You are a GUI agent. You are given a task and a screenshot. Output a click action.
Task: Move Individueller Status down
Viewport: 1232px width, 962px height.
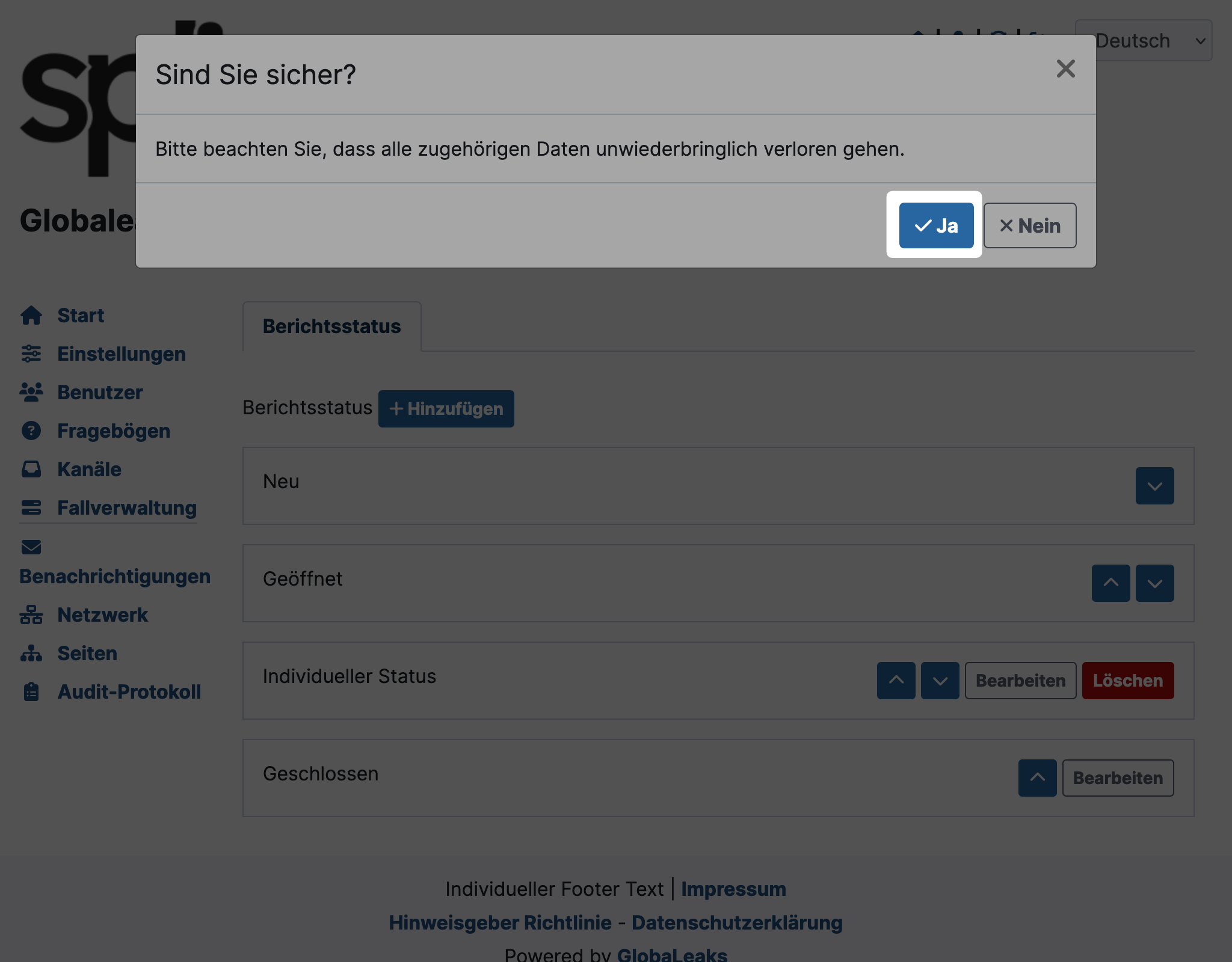point(940,681)
